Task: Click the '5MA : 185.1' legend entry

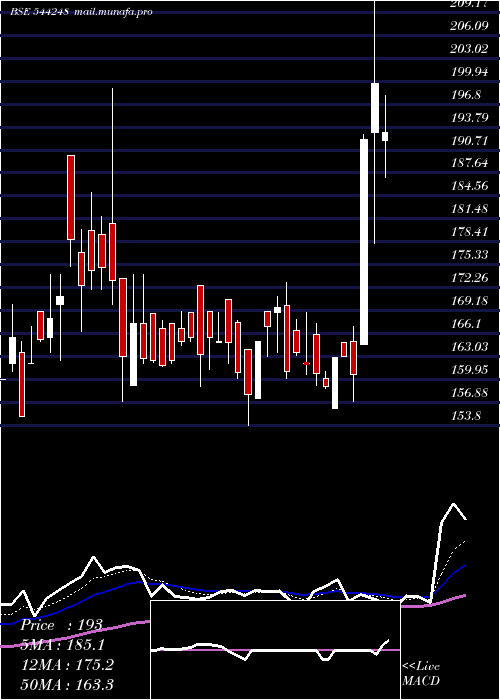Action: pos(63,645)
